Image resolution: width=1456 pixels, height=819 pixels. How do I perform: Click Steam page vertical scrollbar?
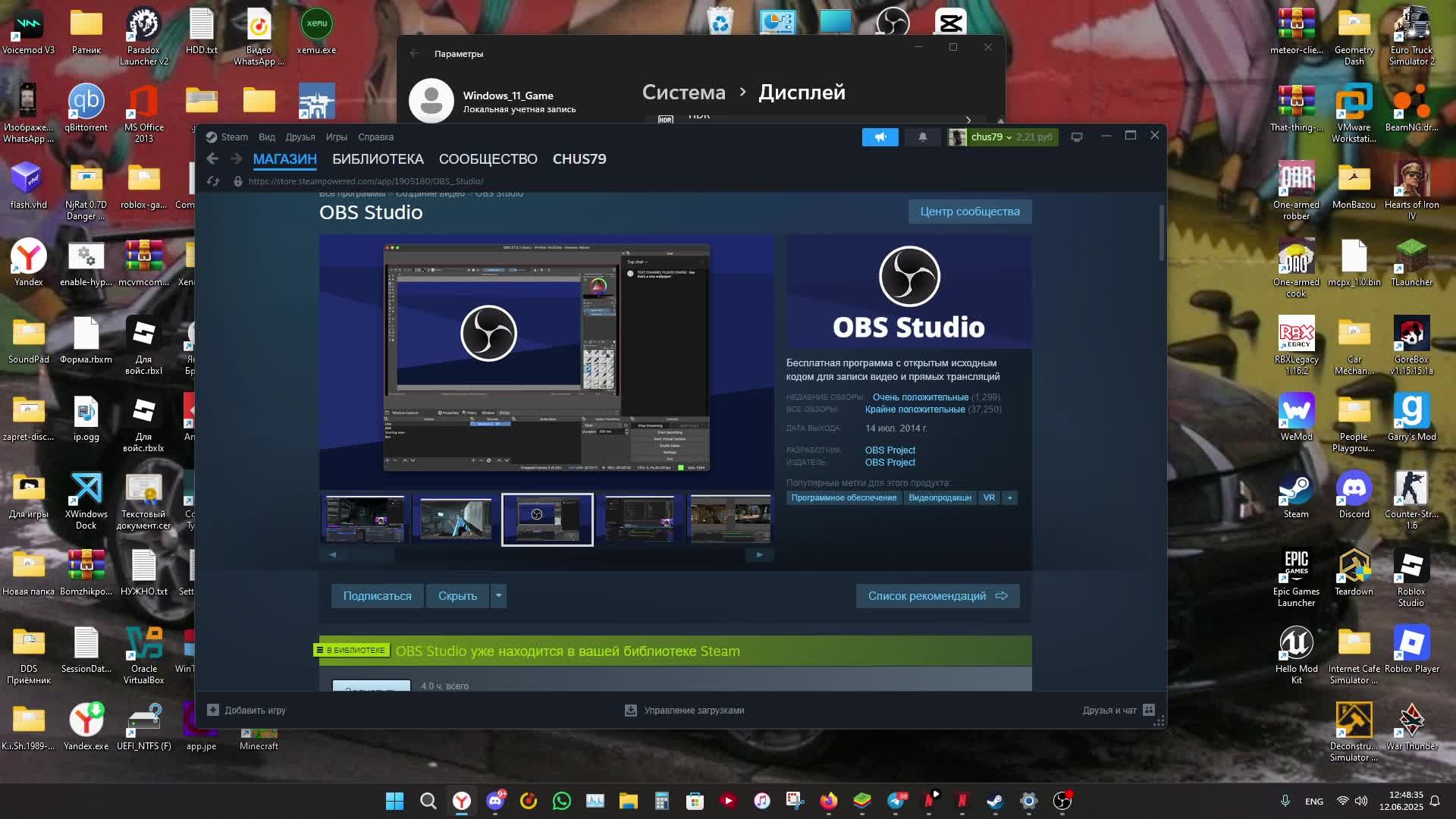pyautogui.click(x=1161, y=234)
